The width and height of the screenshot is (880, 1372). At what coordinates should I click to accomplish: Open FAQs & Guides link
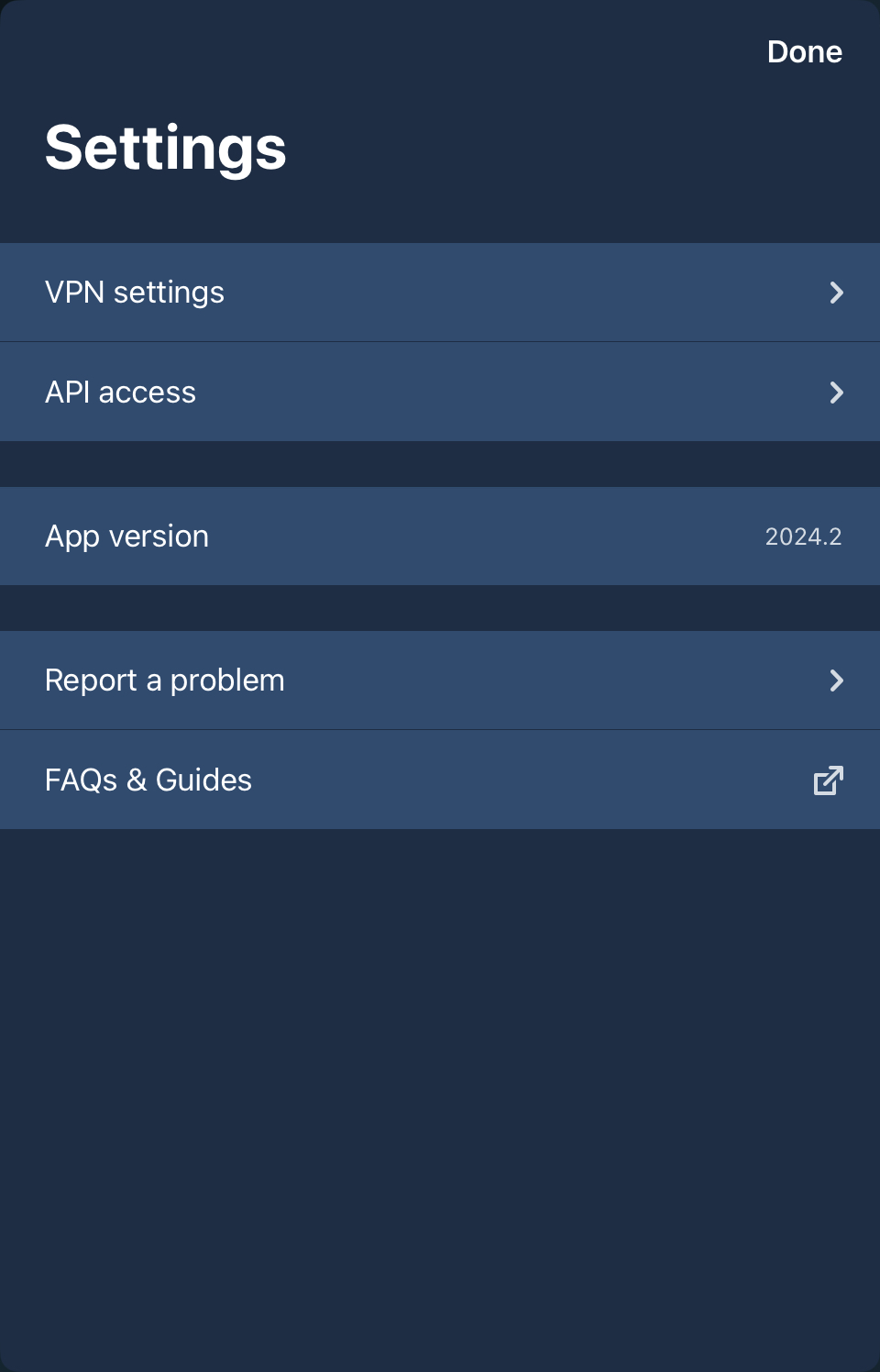click(x=440, y=780)
